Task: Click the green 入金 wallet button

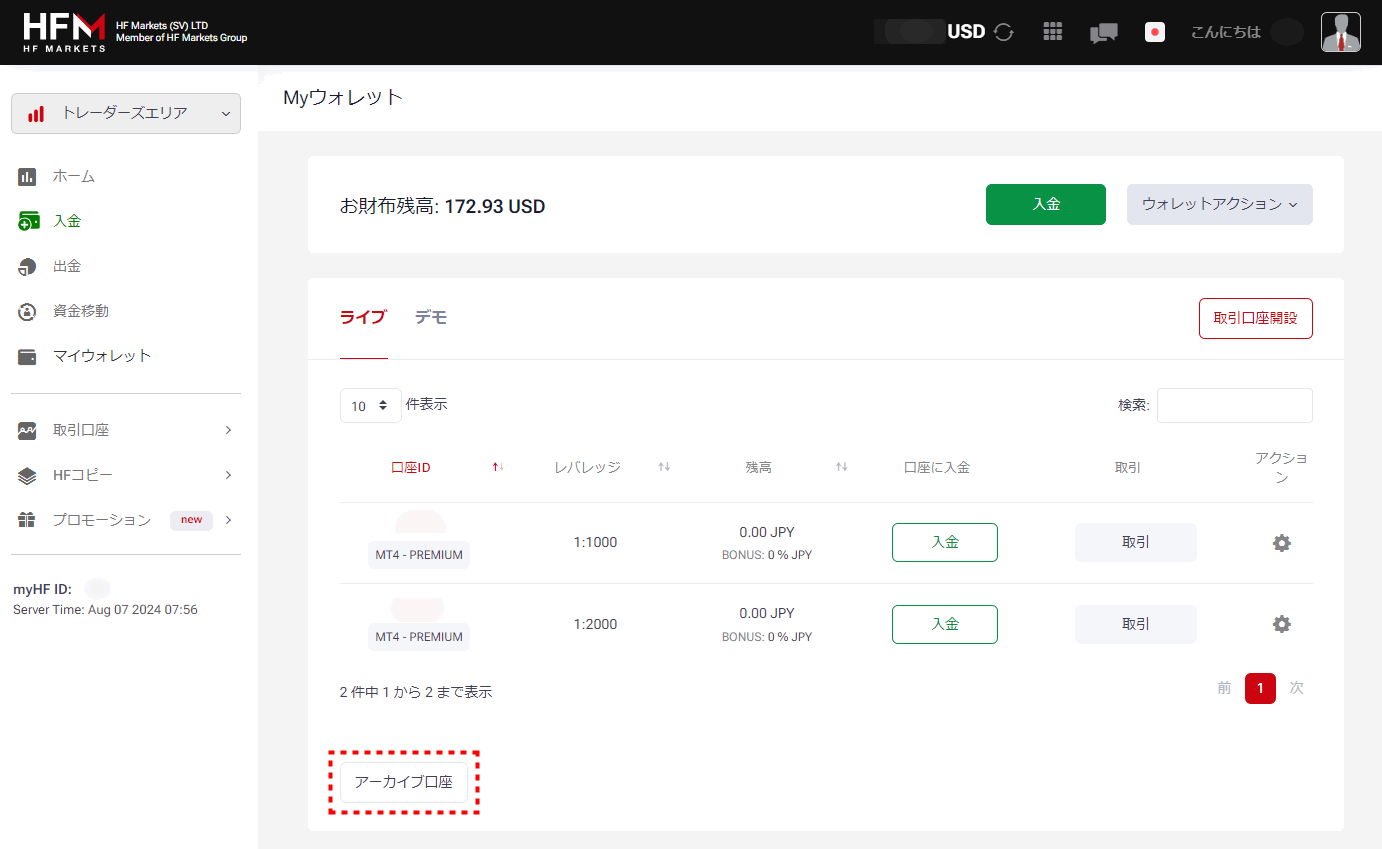Action: [1046, 204]
